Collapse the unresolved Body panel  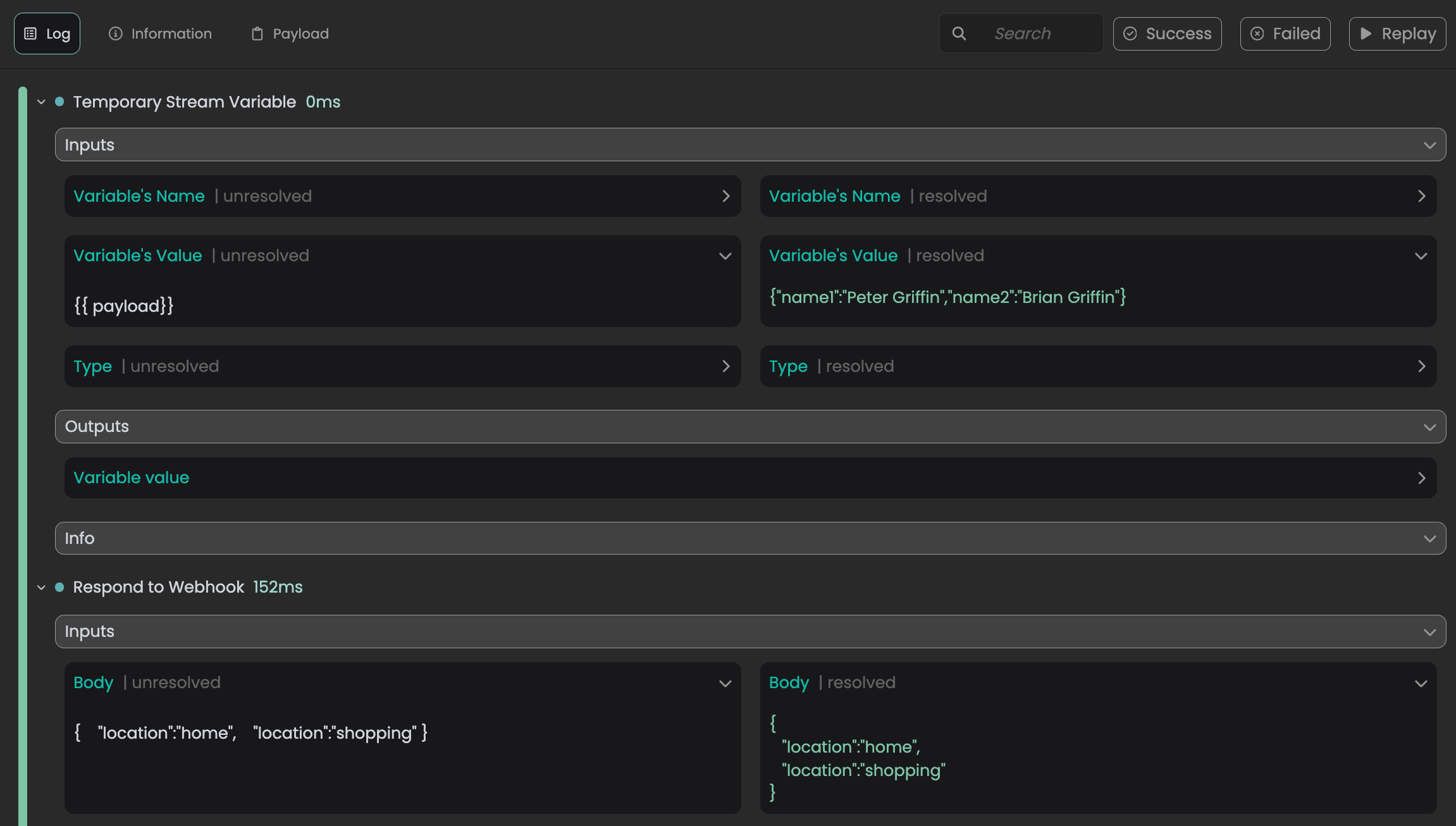pyautogui.click(x=725, y=683)
